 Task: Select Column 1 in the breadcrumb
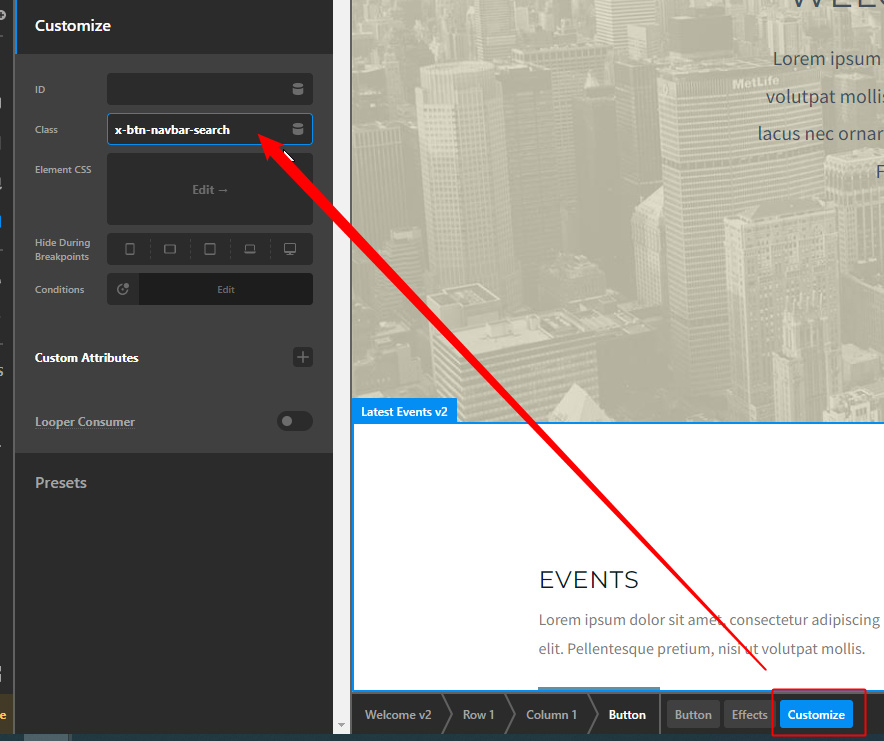click(551, 714)
